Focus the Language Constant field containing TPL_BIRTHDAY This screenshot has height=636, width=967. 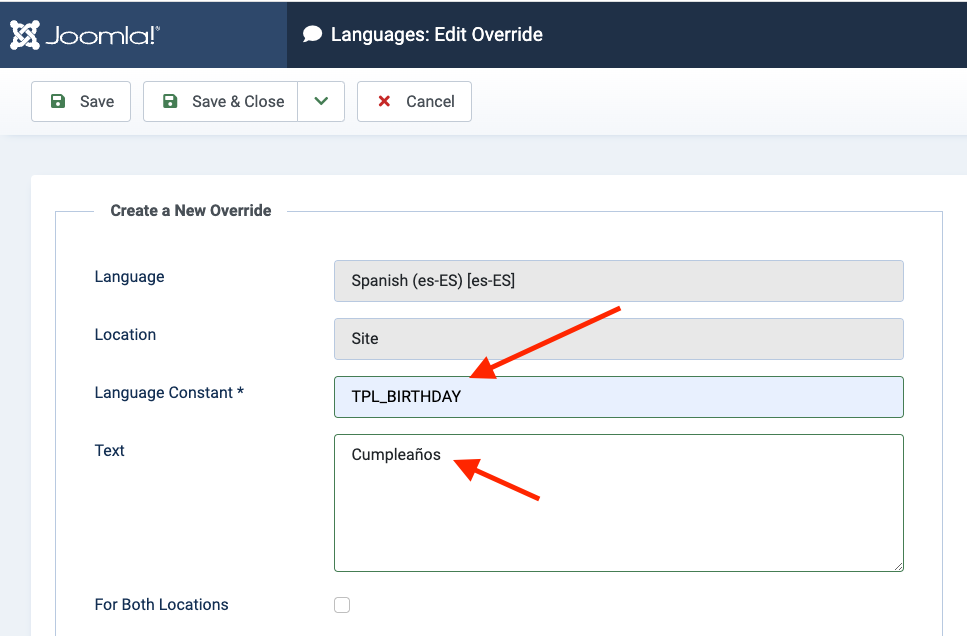(x=618, y=397)
